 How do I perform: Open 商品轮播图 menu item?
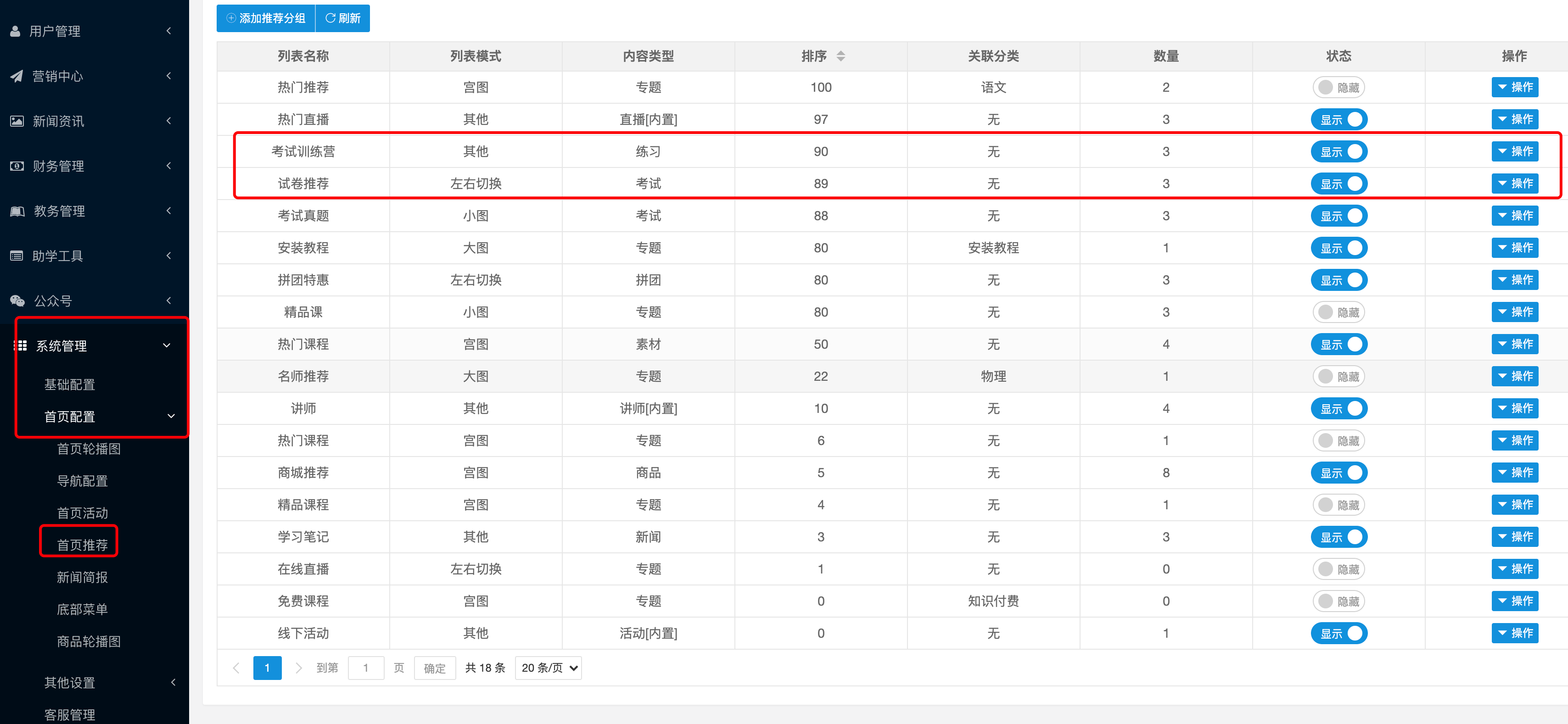click(x=89, y=642)
